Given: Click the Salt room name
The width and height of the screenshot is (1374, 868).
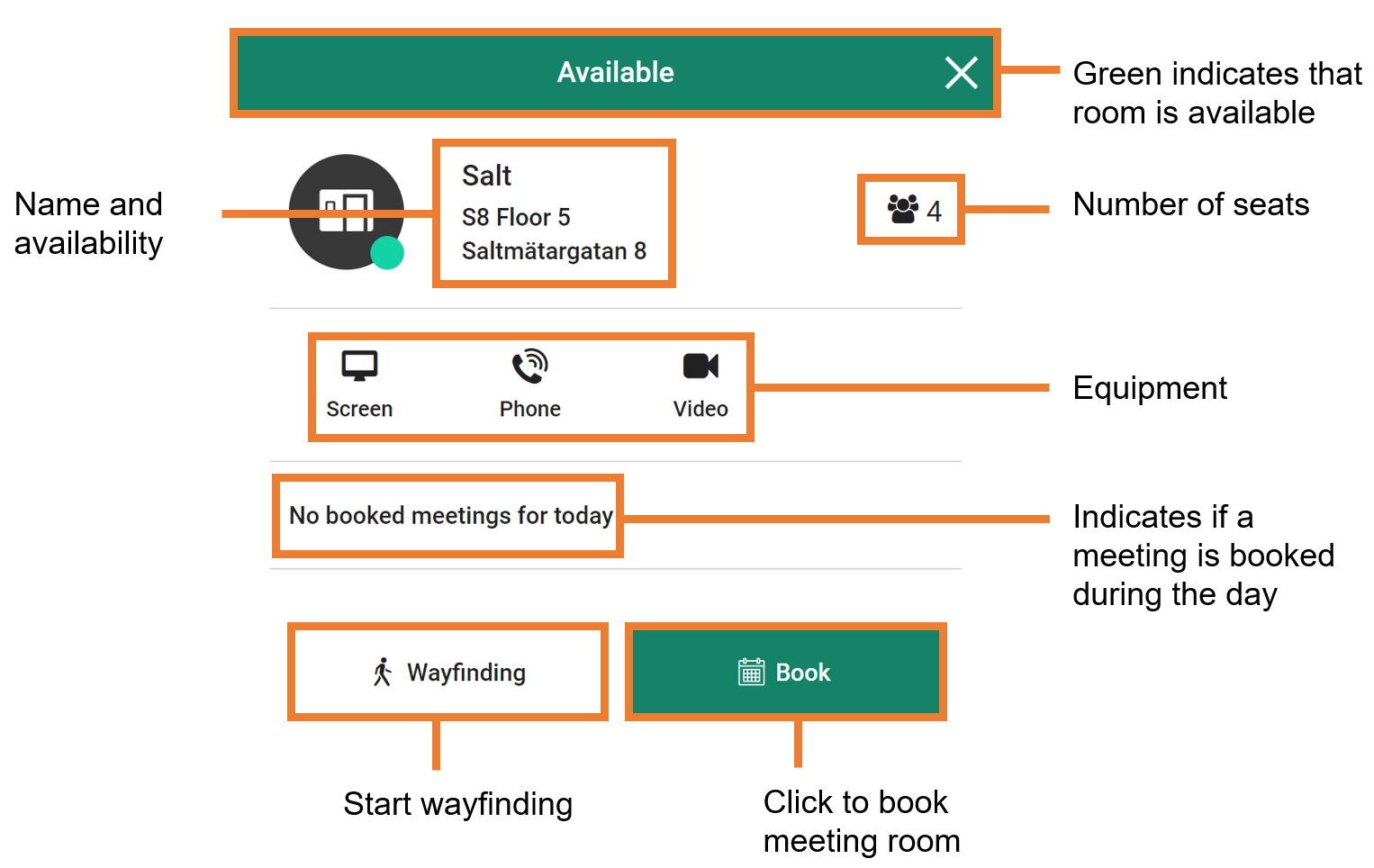Looking at the screenshot, I should click(x=486, y=176).
